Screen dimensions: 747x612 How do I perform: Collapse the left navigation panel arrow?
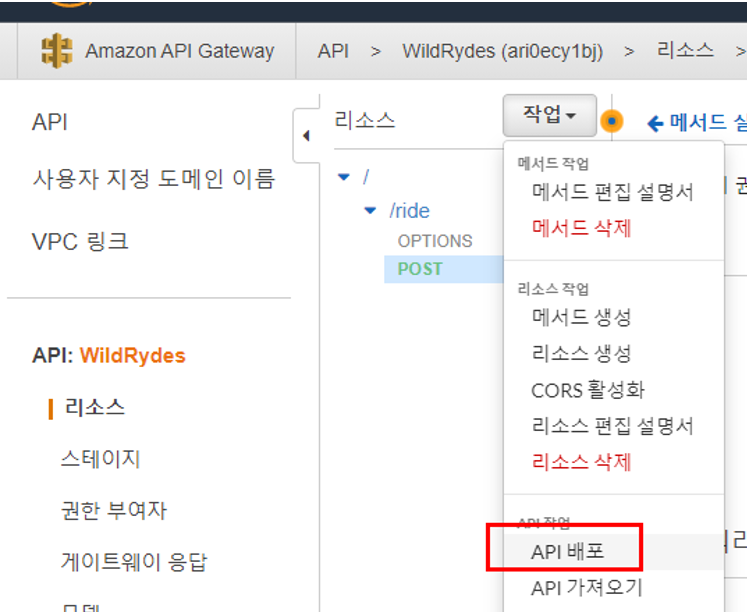click(306, 136)
